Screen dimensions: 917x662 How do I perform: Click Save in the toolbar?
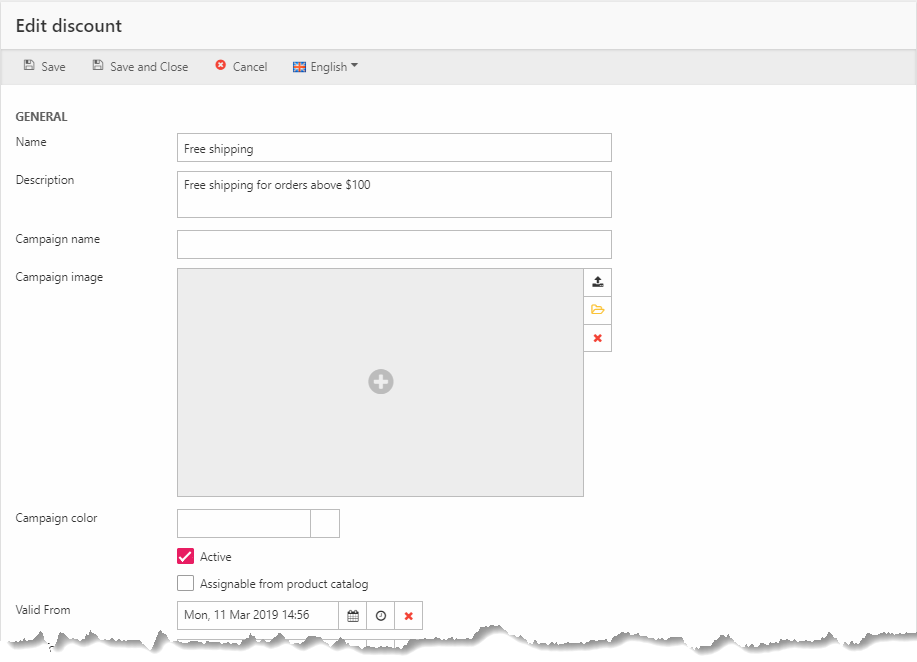click(x=45, y=67)
